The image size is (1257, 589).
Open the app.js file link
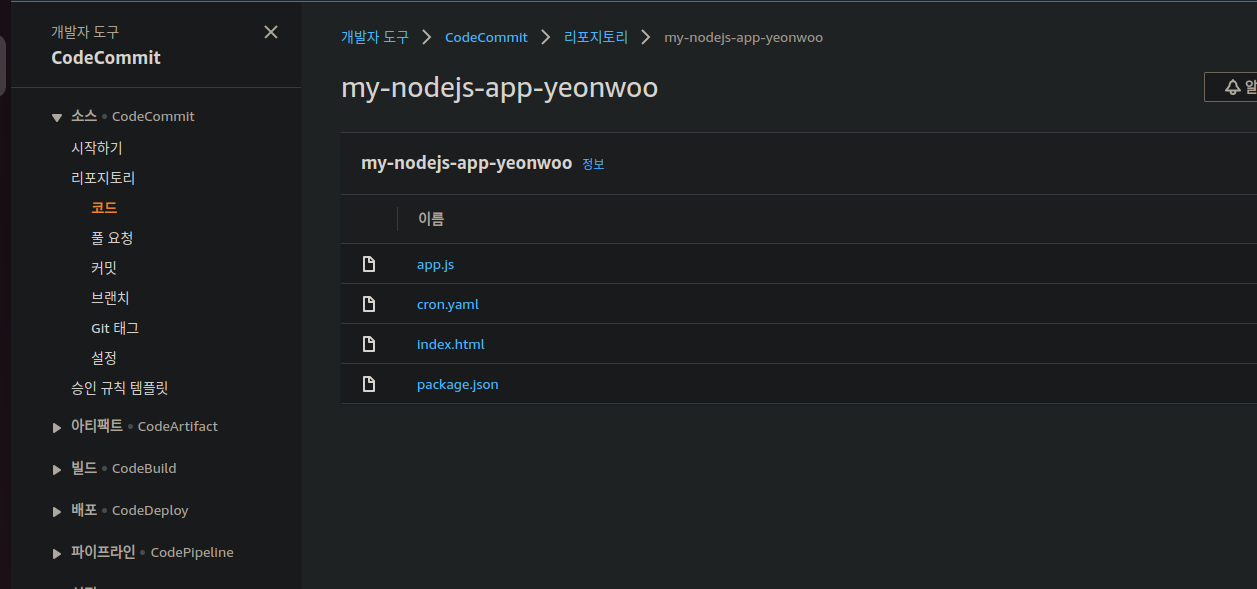[435, 264]
